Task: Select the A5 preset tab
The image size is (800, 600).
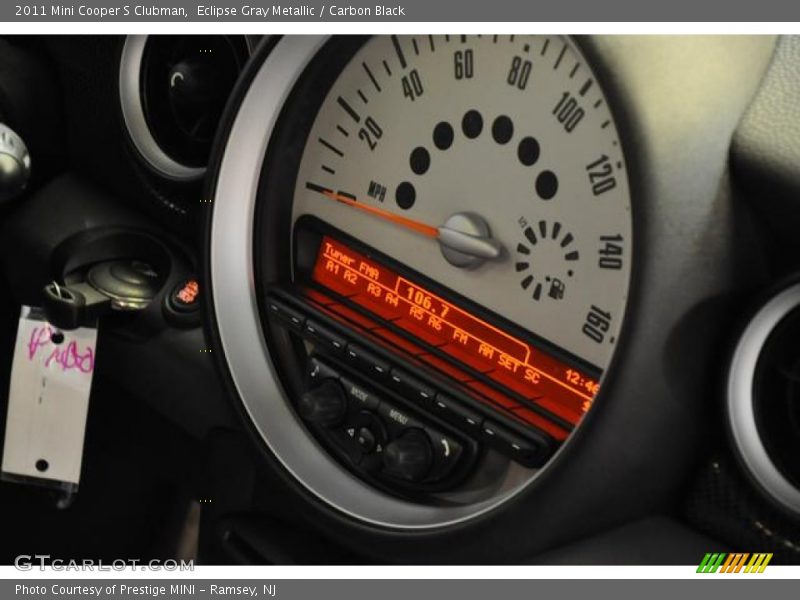Action: pyautogui.click(x=416, y=313)
